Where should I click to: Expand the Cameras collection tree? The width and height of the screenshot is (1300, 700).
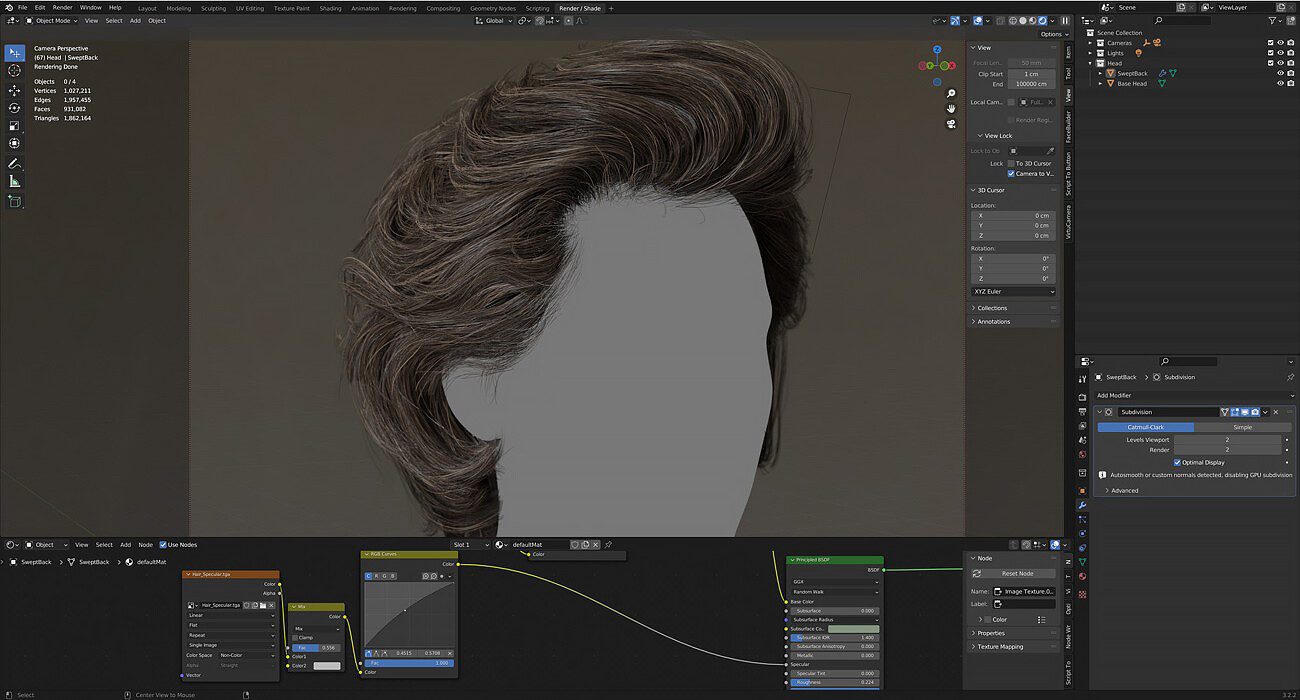pyautogui.click(x=1092, y=43)
